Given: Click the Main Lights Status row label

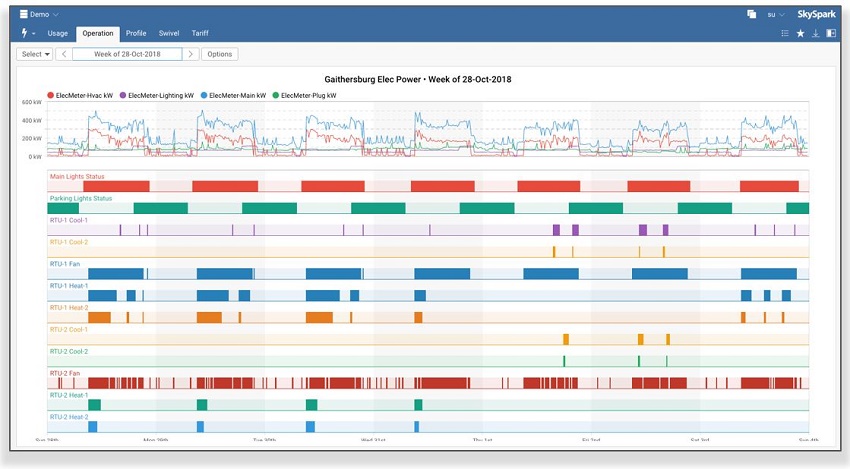Looking at the screenshot, I should (77, 176).
